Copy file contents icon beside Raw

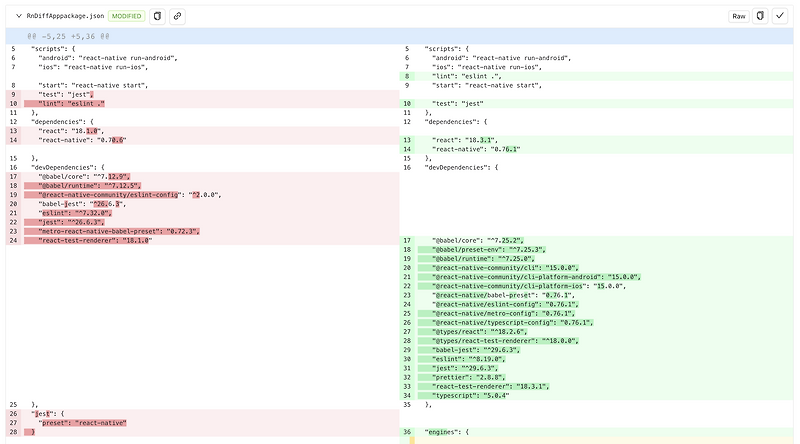(x=761, y=16)
